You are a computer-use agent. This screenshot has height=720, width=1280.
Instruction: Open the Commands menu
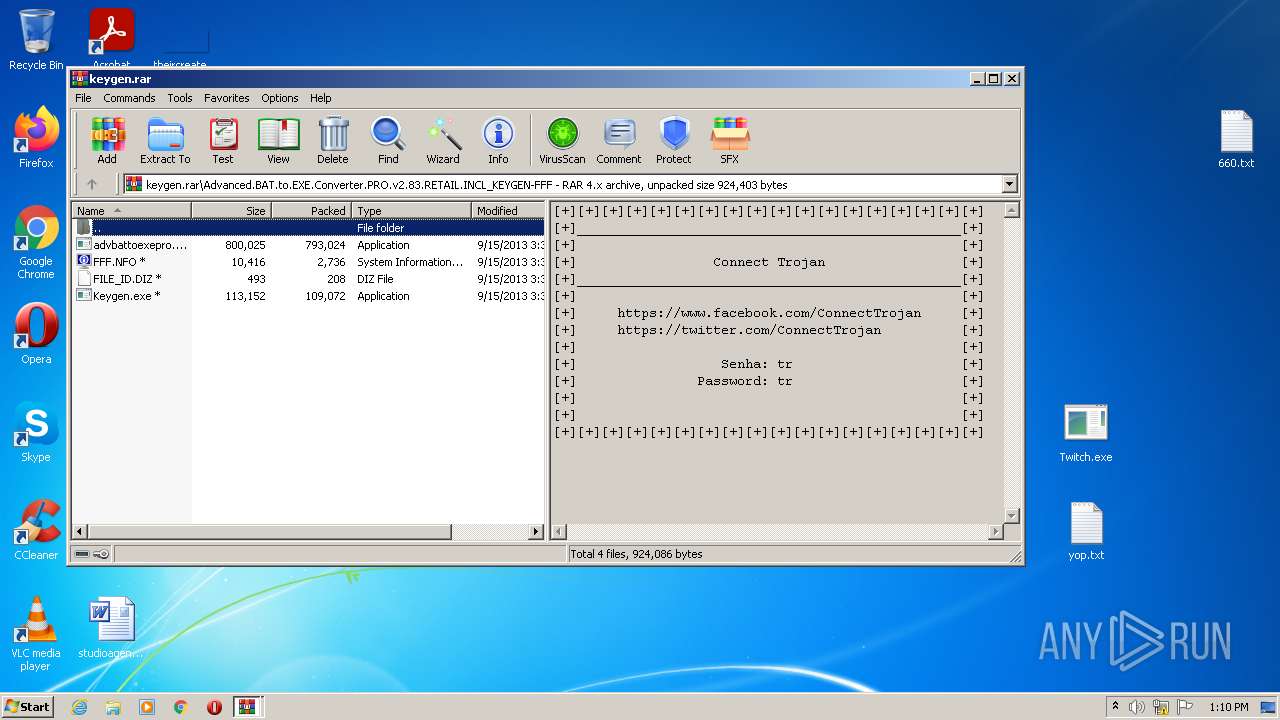(x=129, y=98)
